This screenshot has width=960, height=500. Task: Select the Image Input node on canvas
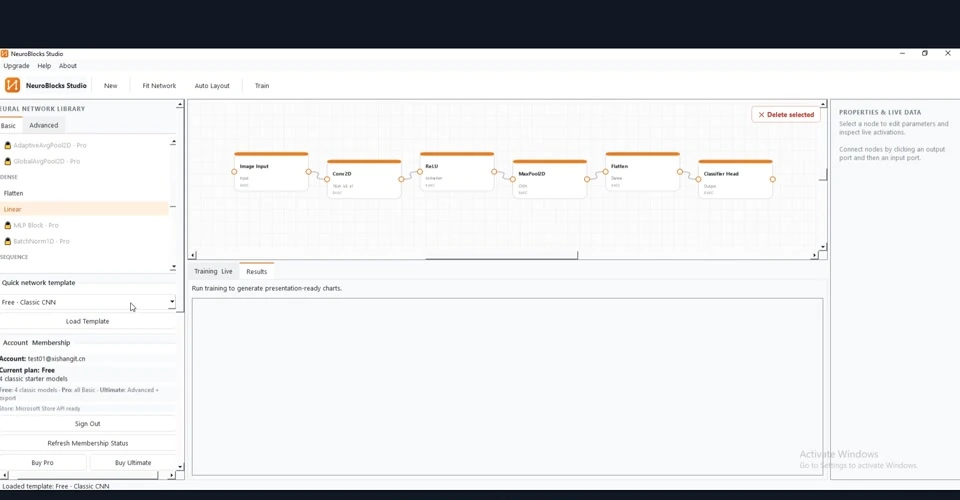[271, 171]
